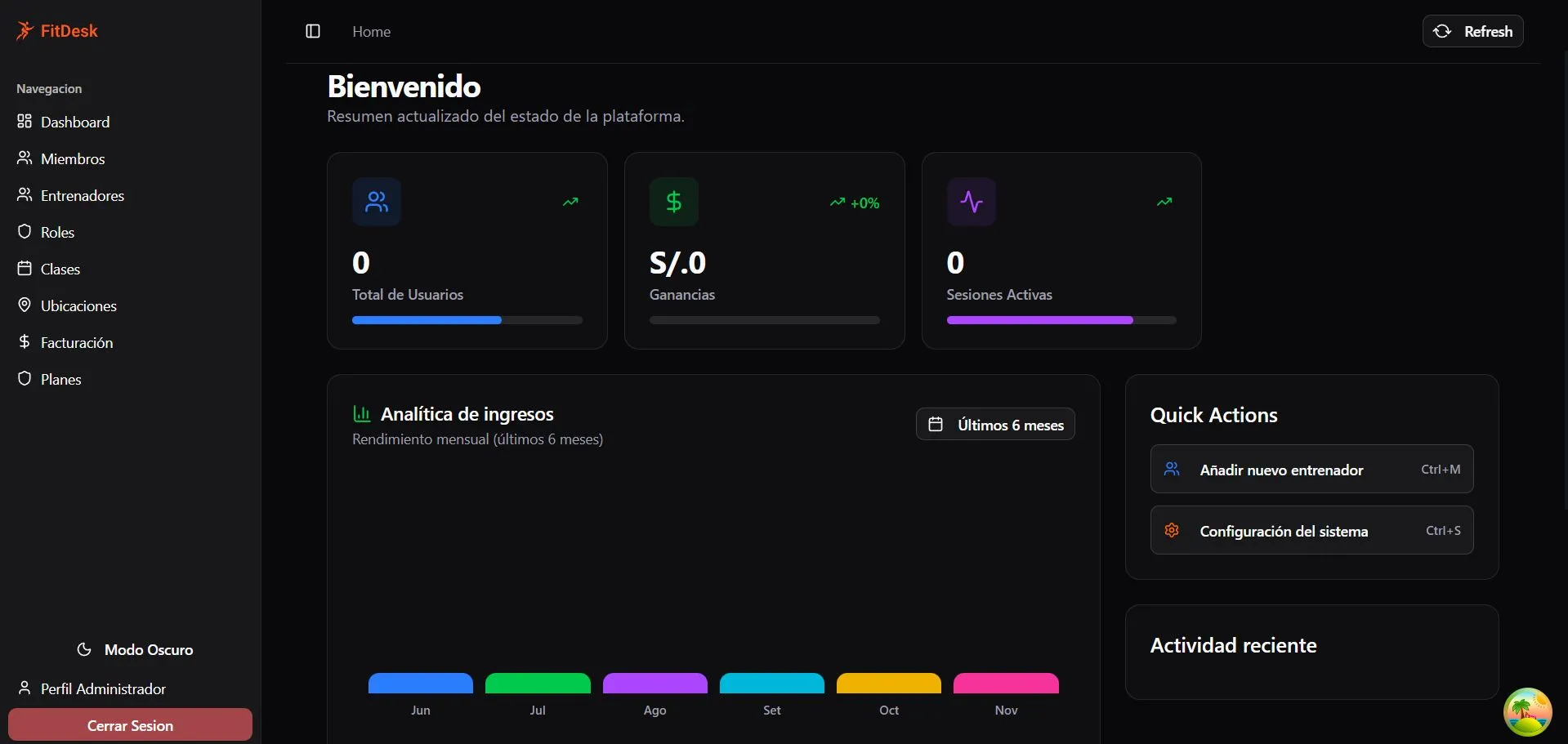
Task: Click the bar chart icon beside Analítica de ingresos
Action: (x=361, y=414)
